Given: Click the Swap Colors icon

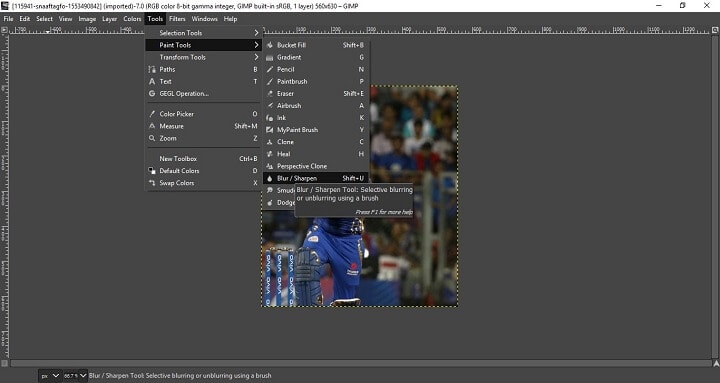Looking at the screenshot, I should click(x=152, y=183).
